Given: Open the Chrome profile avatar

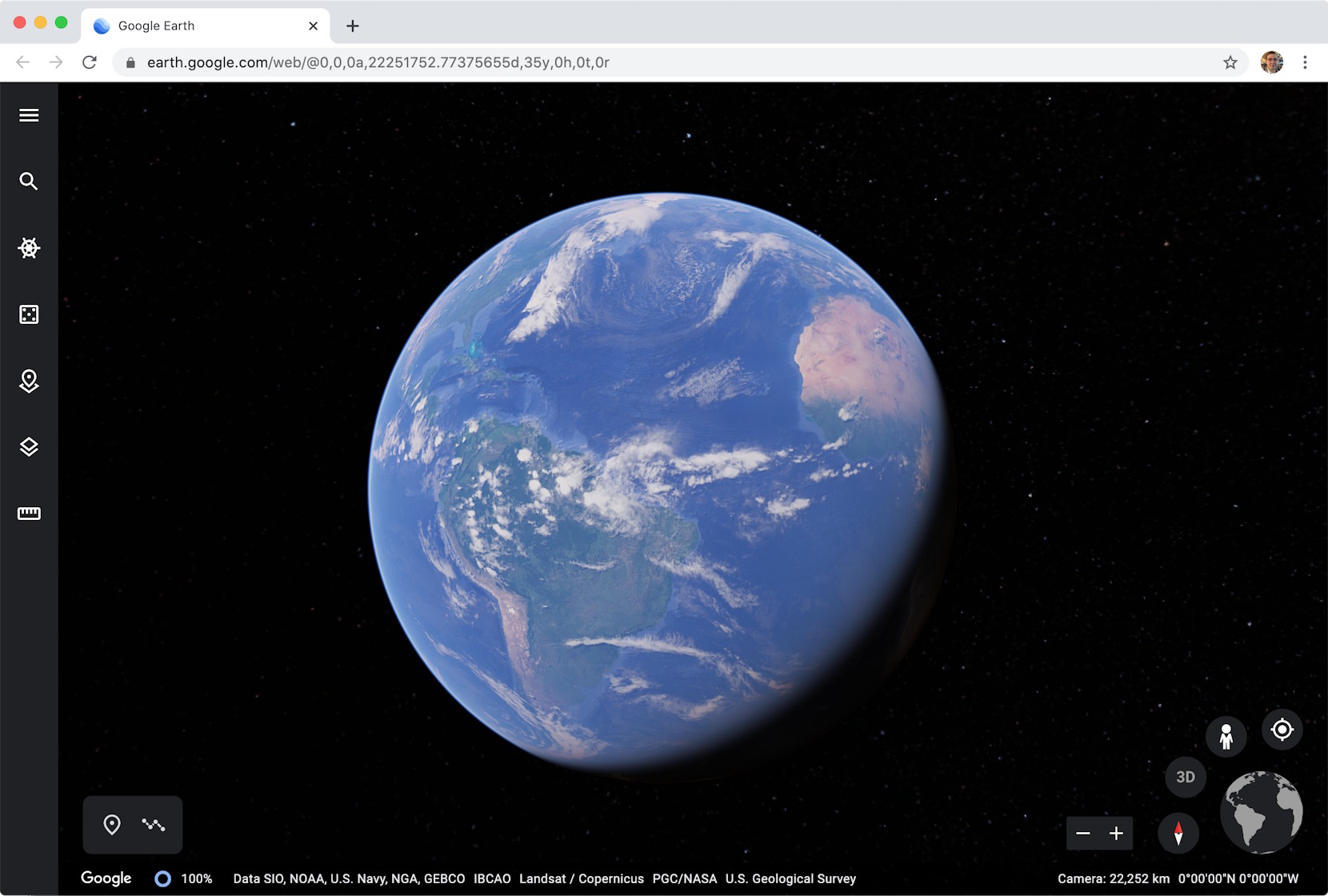Looking at the screenshot, I should tap(1272, 62).
